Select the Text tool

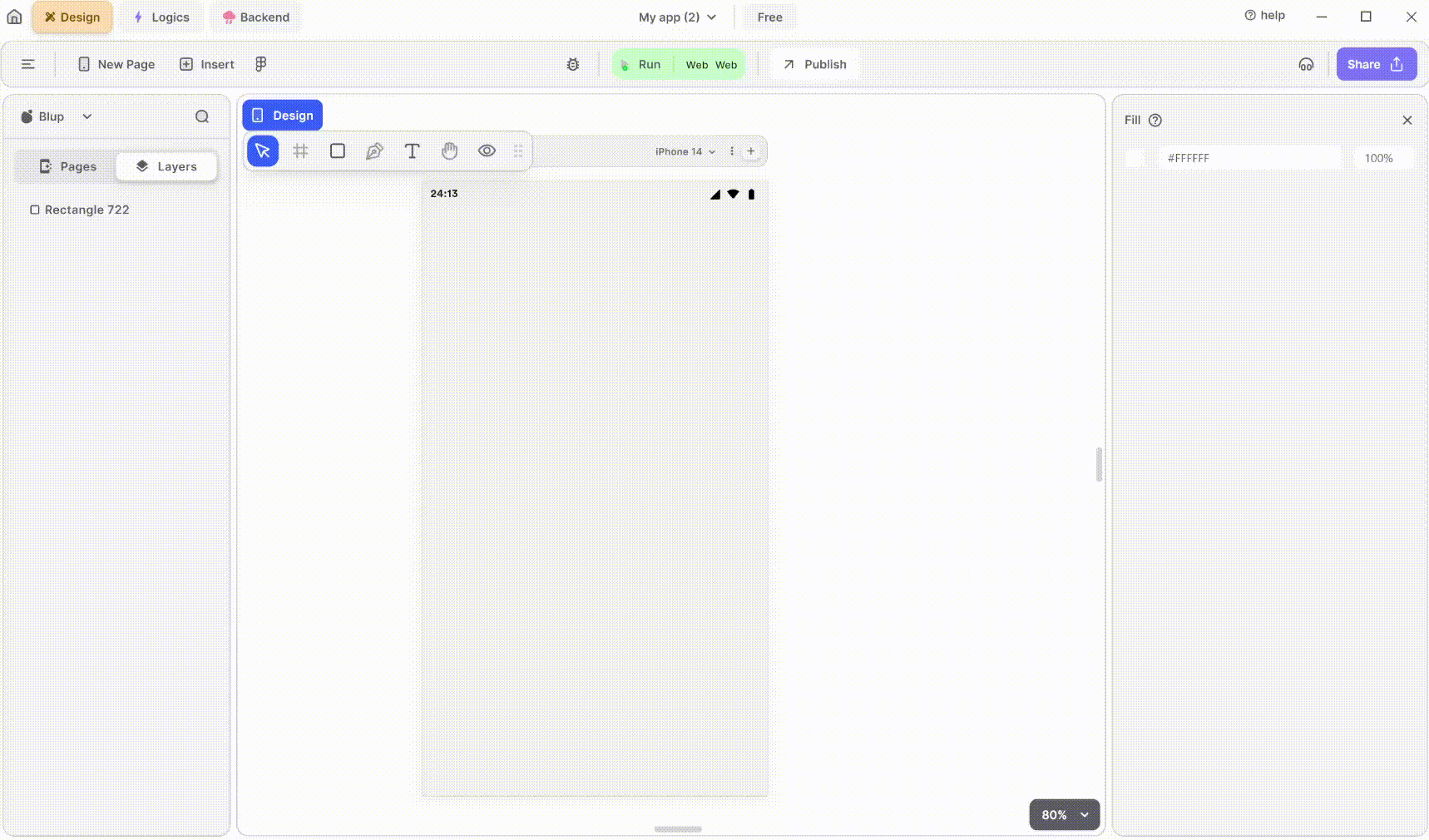pyautogui.click(x=412, y=151)
